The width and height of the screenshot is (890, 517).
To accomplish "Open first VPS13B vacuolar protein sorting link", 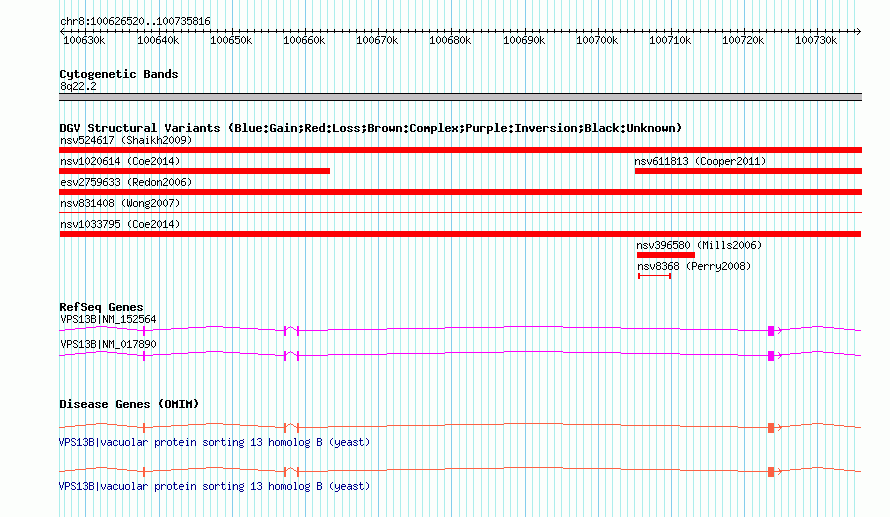I will coord(215,442).
